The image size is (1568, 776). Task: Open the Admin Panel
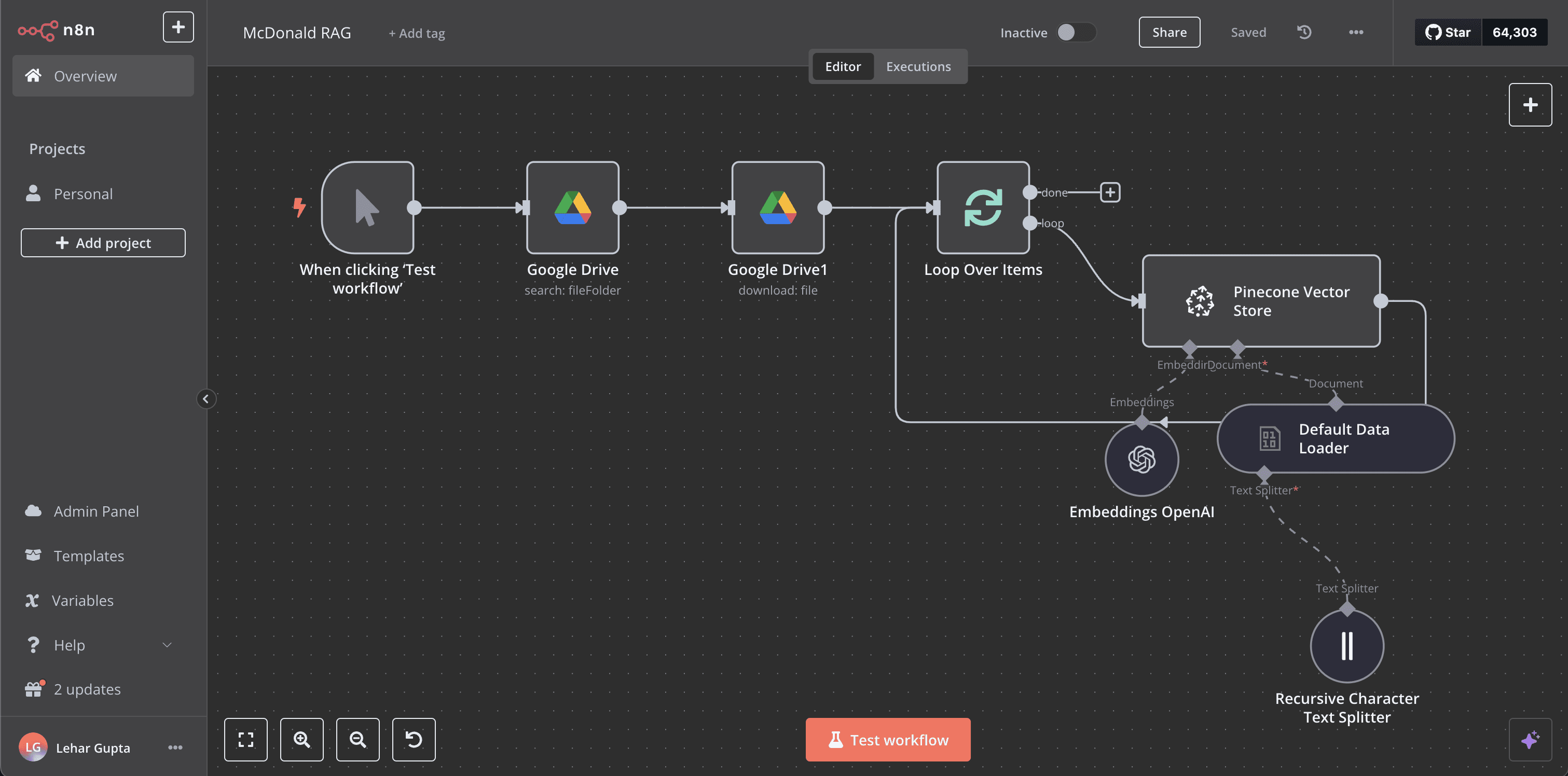[x=103, y=511]
